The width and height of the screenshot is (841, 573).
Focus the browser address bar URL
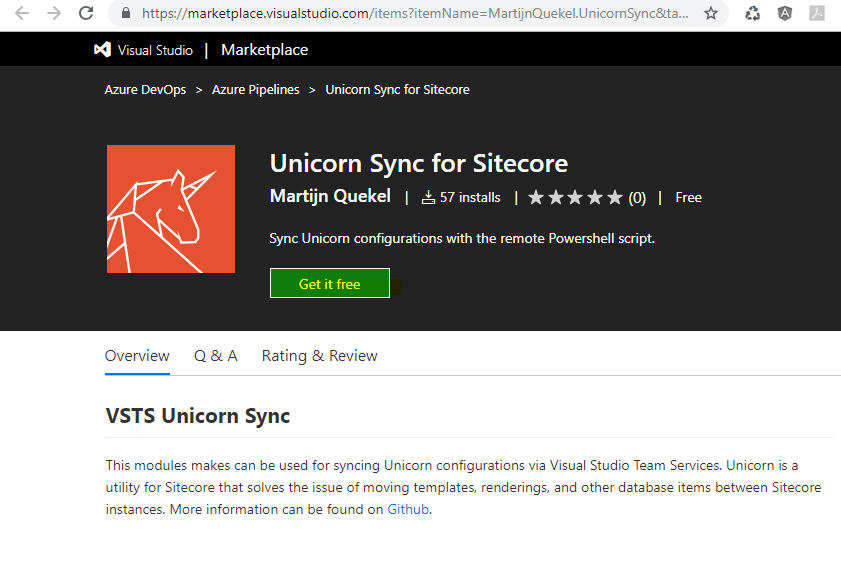click(415, 13)
